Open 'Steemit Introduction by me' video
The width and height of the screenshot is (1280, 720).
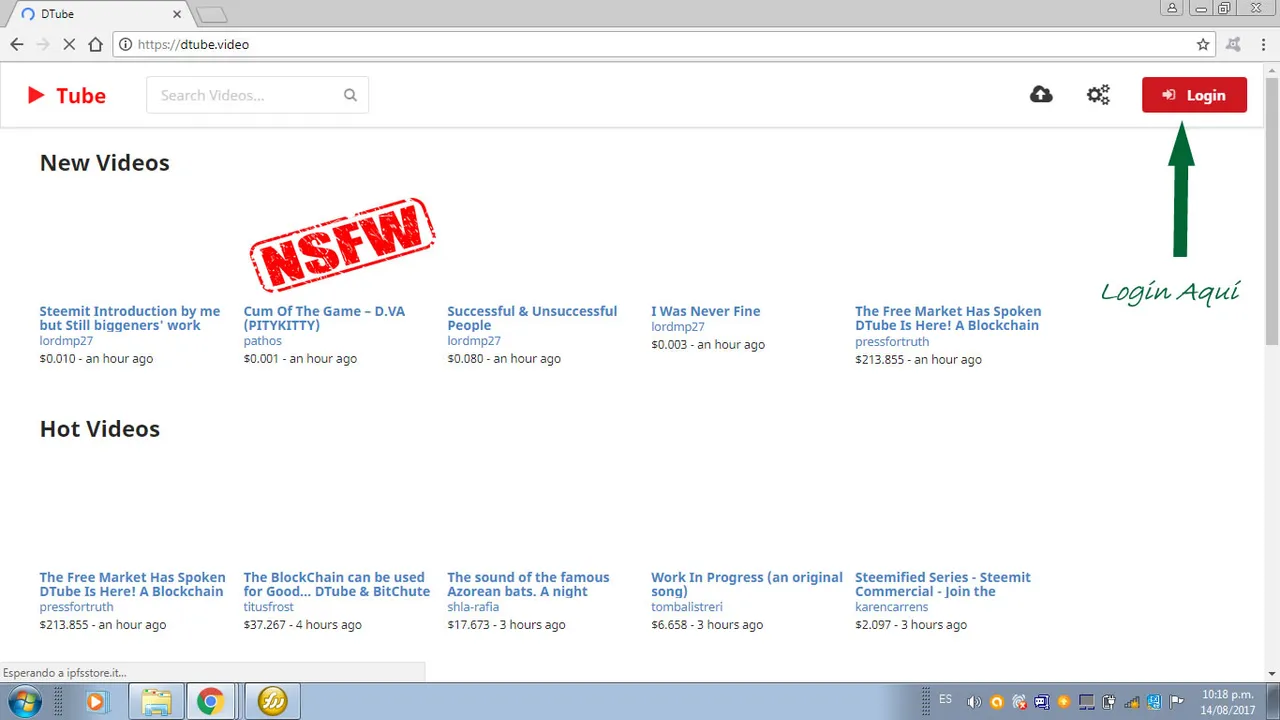[x=130, y=318]
